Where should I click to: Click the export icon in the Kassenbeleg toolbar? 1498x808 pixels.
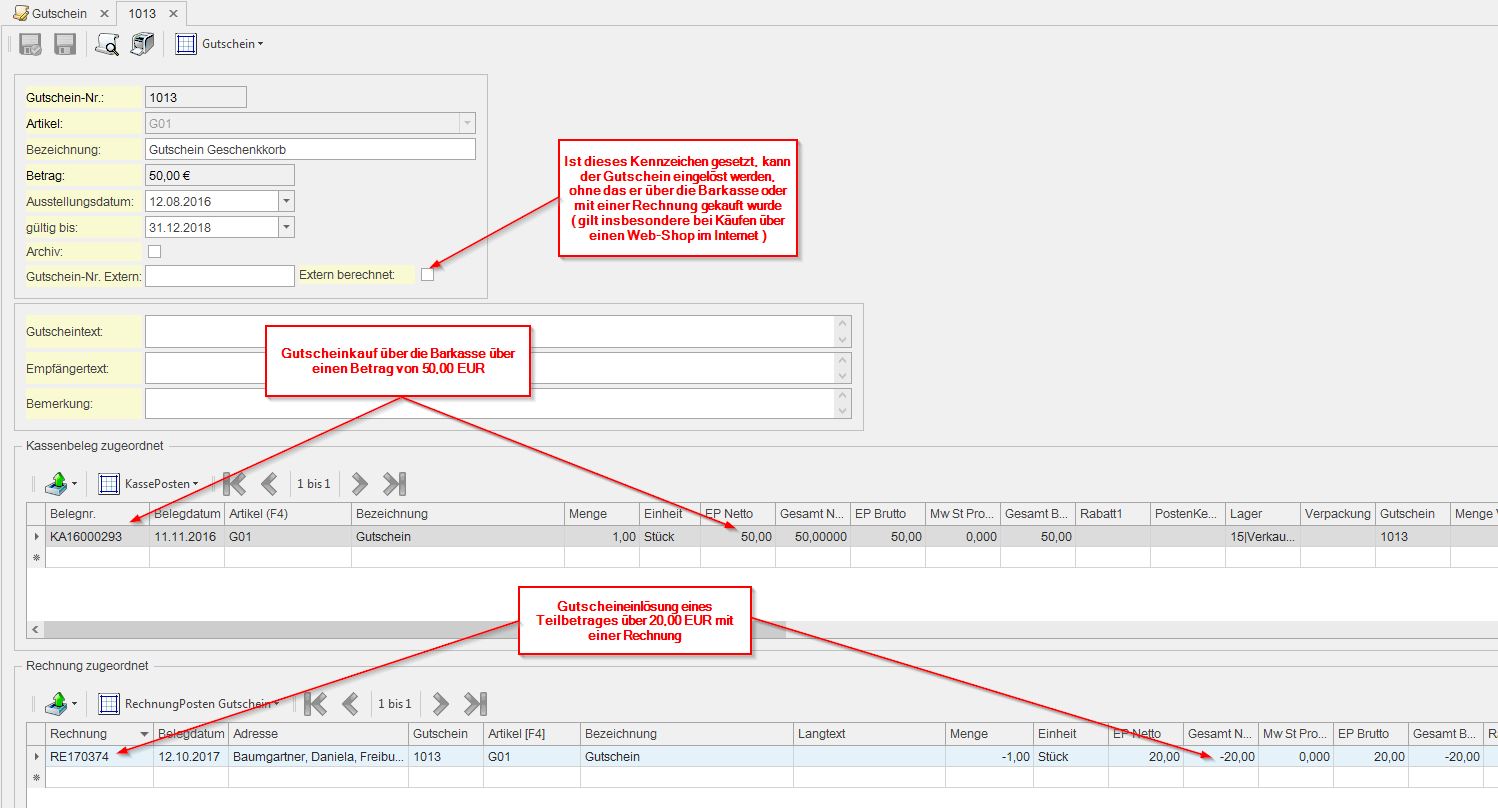[x=55, y=484]
